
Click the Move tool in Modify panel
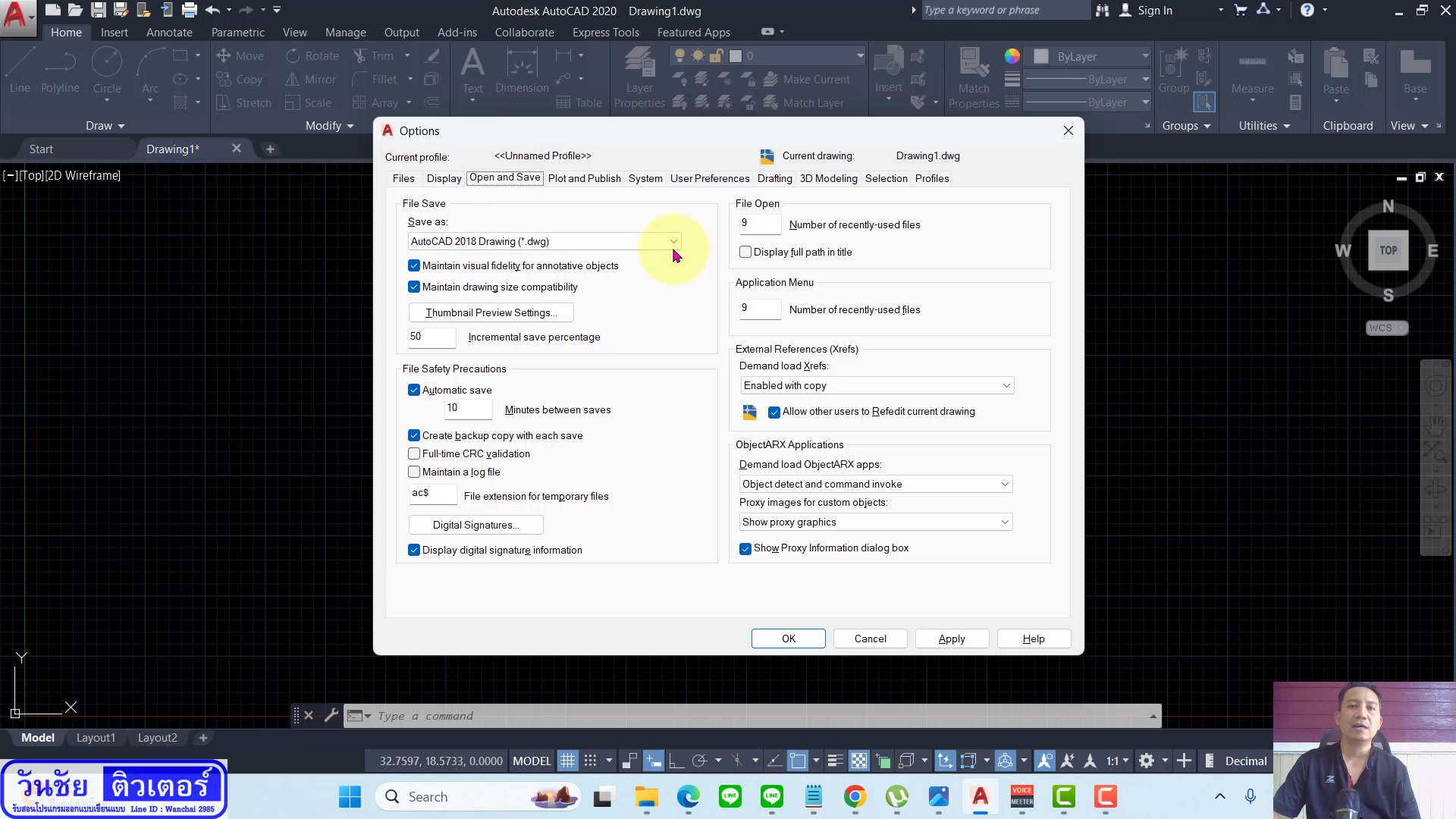[240, 55]
